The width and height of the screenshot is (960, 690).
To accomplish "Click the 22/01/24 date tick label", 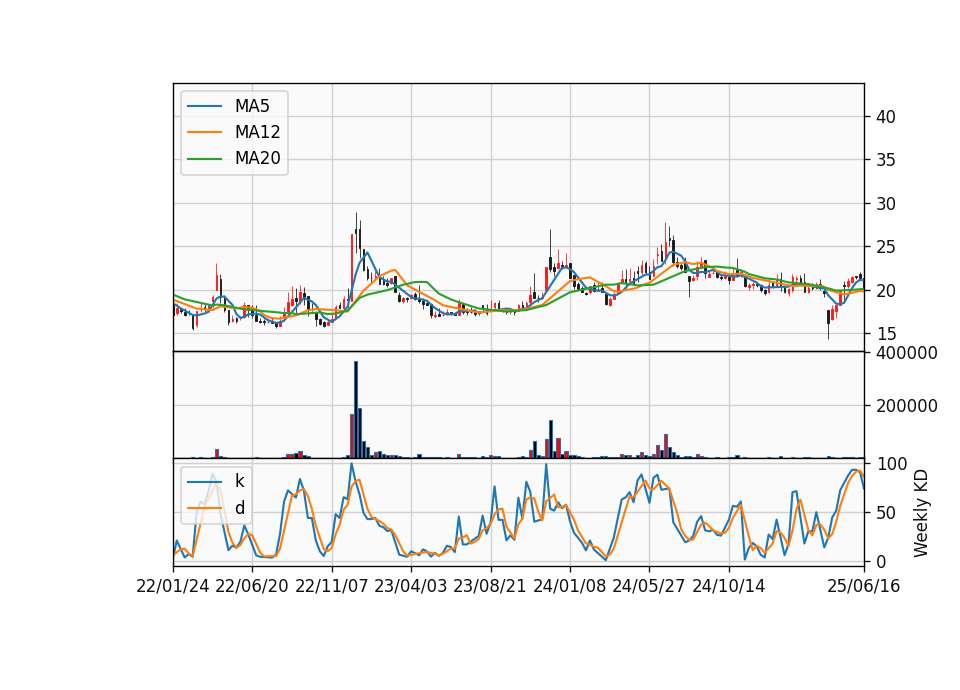I will click(173, 586).
